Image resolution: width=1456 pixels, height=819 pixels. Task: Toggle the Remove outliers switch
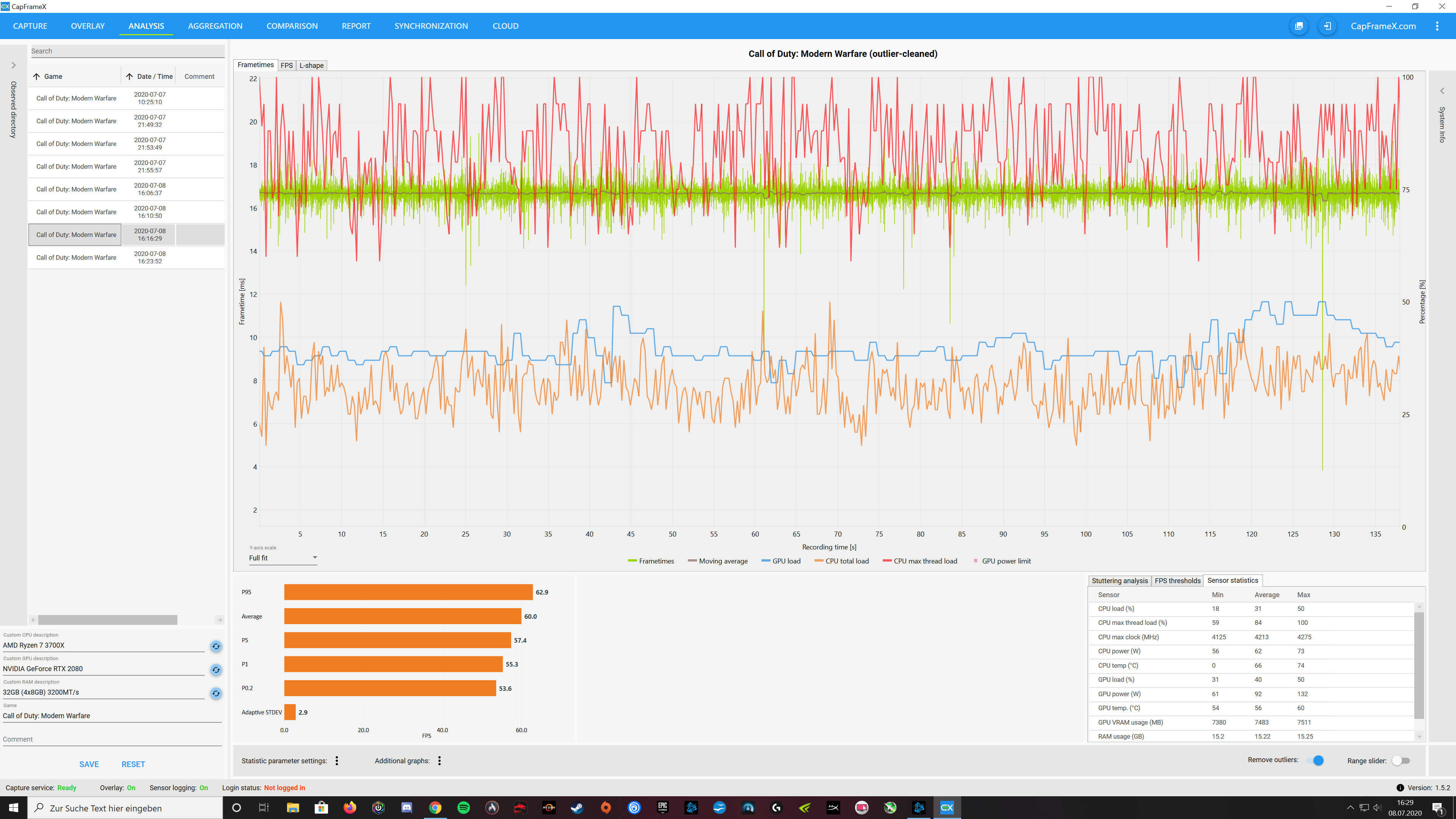(x=1315, y=760)
